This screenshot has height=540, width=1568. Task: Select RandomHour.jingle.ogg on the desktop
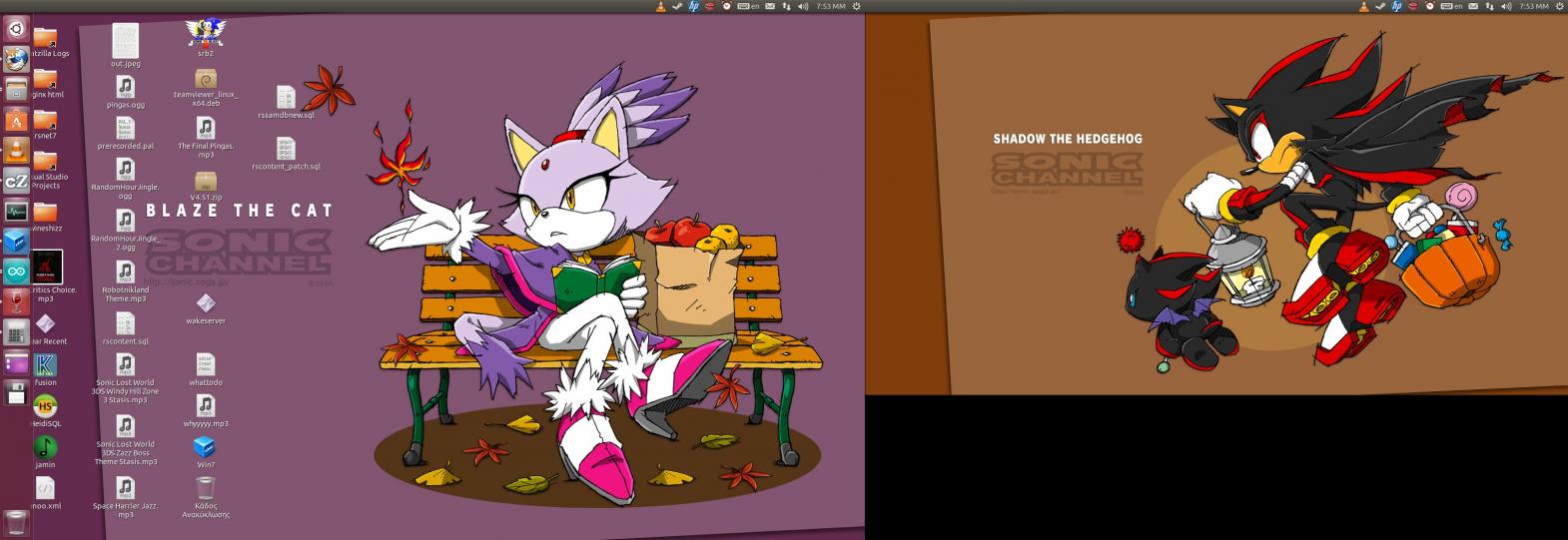(x=125, y=179)
